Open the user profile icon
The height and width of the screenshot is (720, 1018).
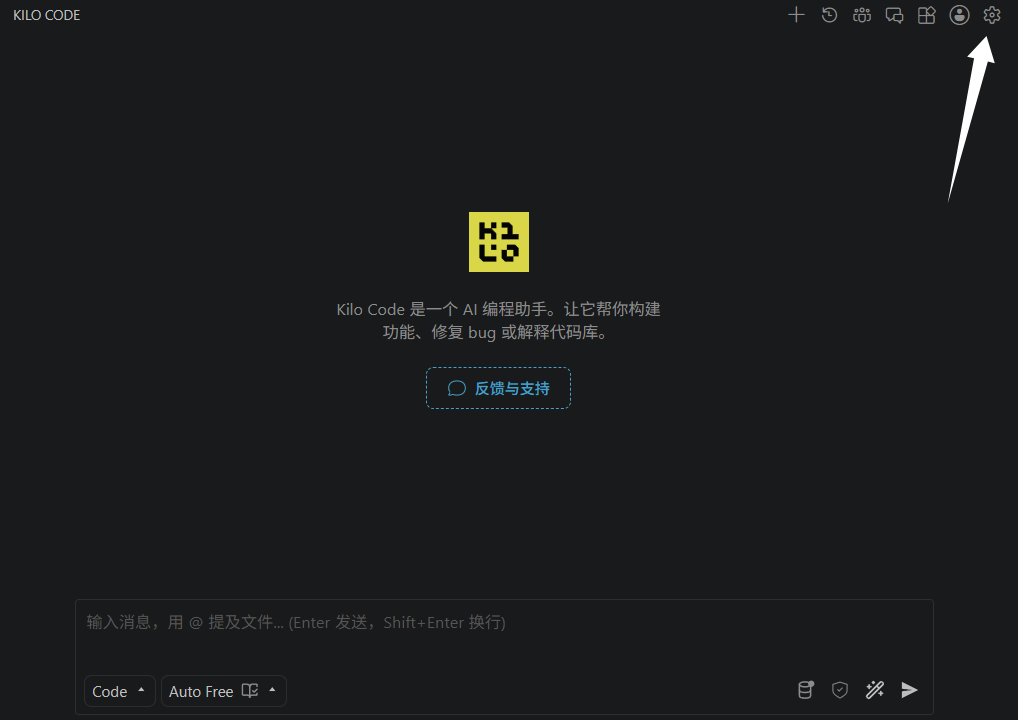[x=959, y=15]
